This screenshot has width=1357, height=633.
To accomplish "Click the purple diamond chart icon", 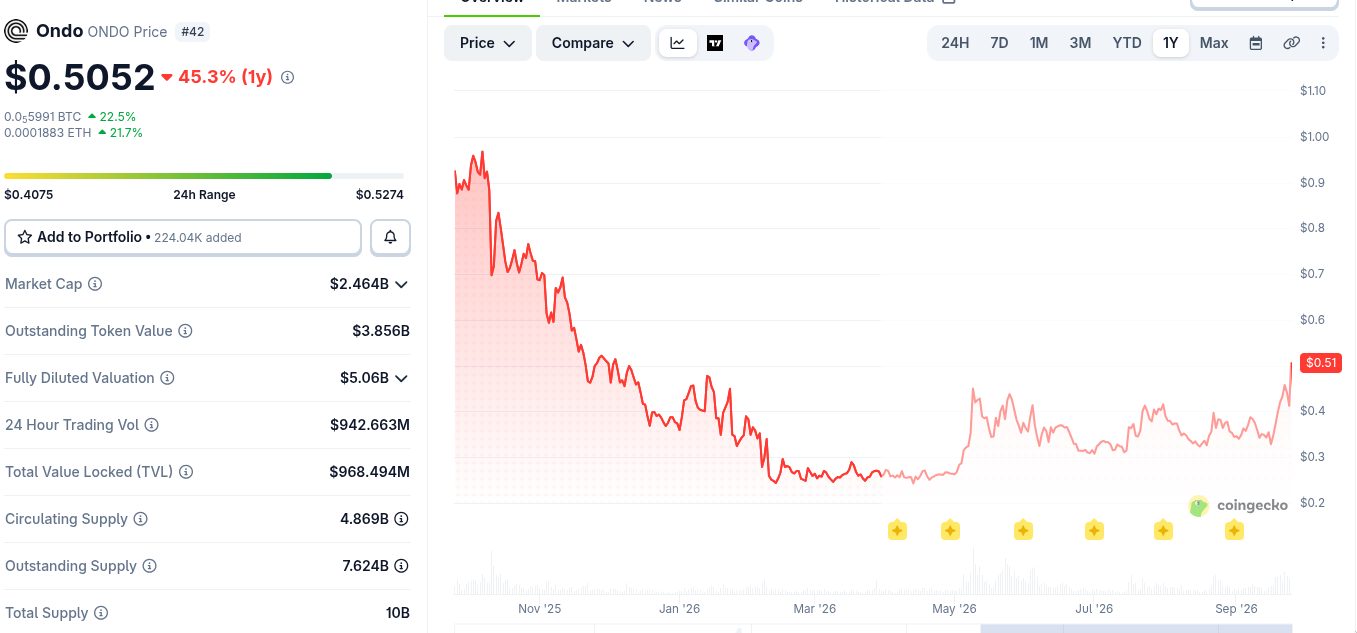I will (752, 43).
